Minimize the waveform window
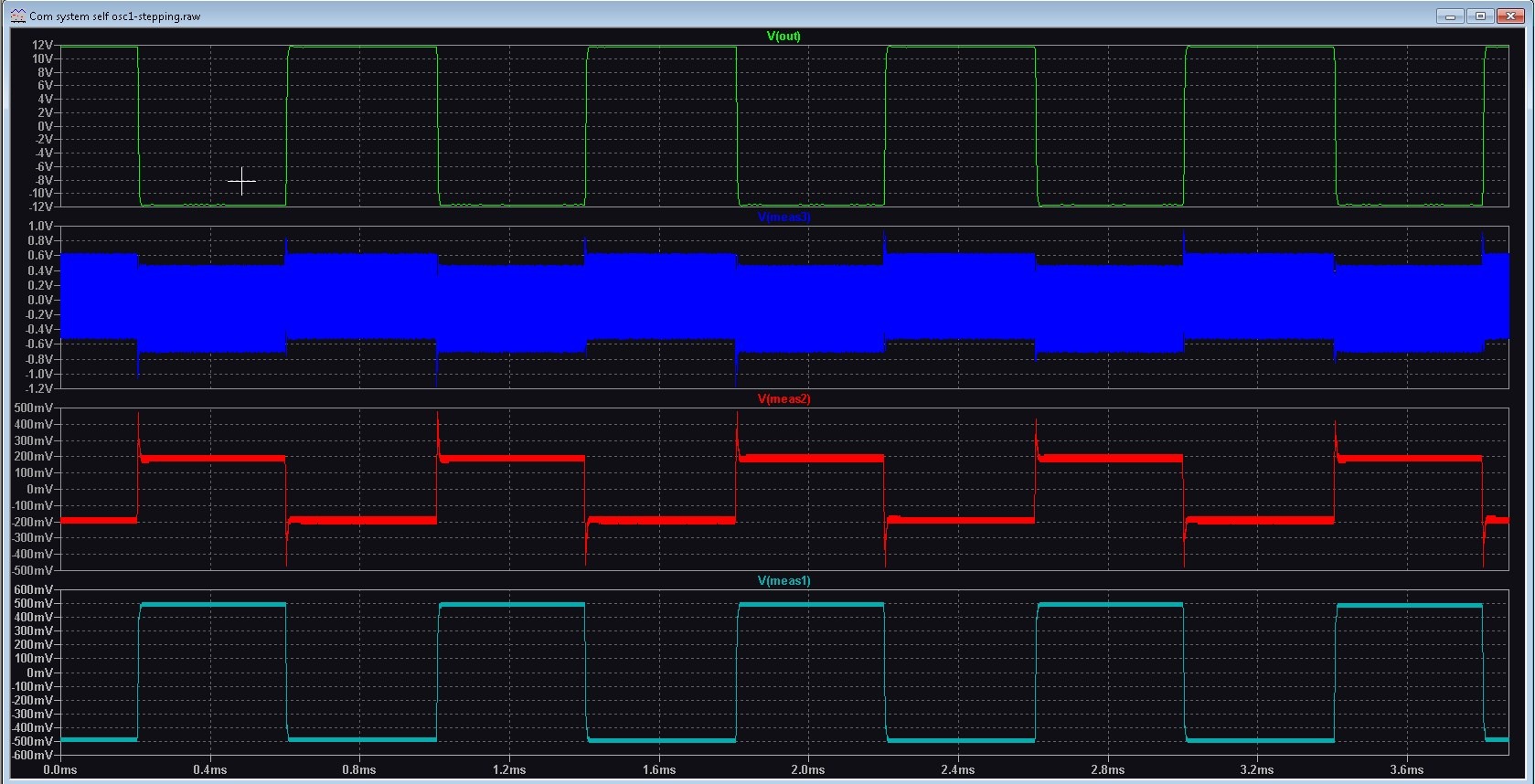This screenshot has height=784, width=1535. (x=1450, y=16)
